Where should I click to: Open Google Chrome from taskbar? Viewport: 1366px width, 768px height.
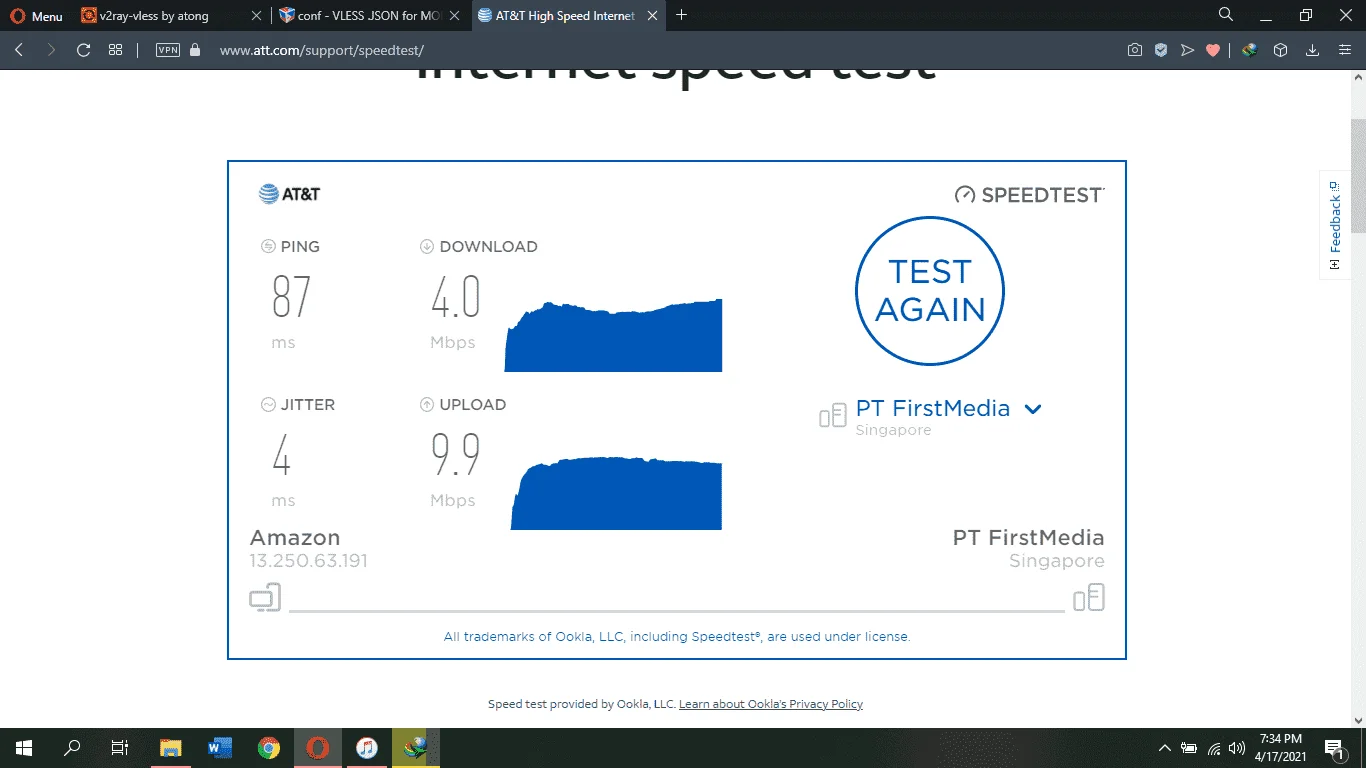(269, 747)
